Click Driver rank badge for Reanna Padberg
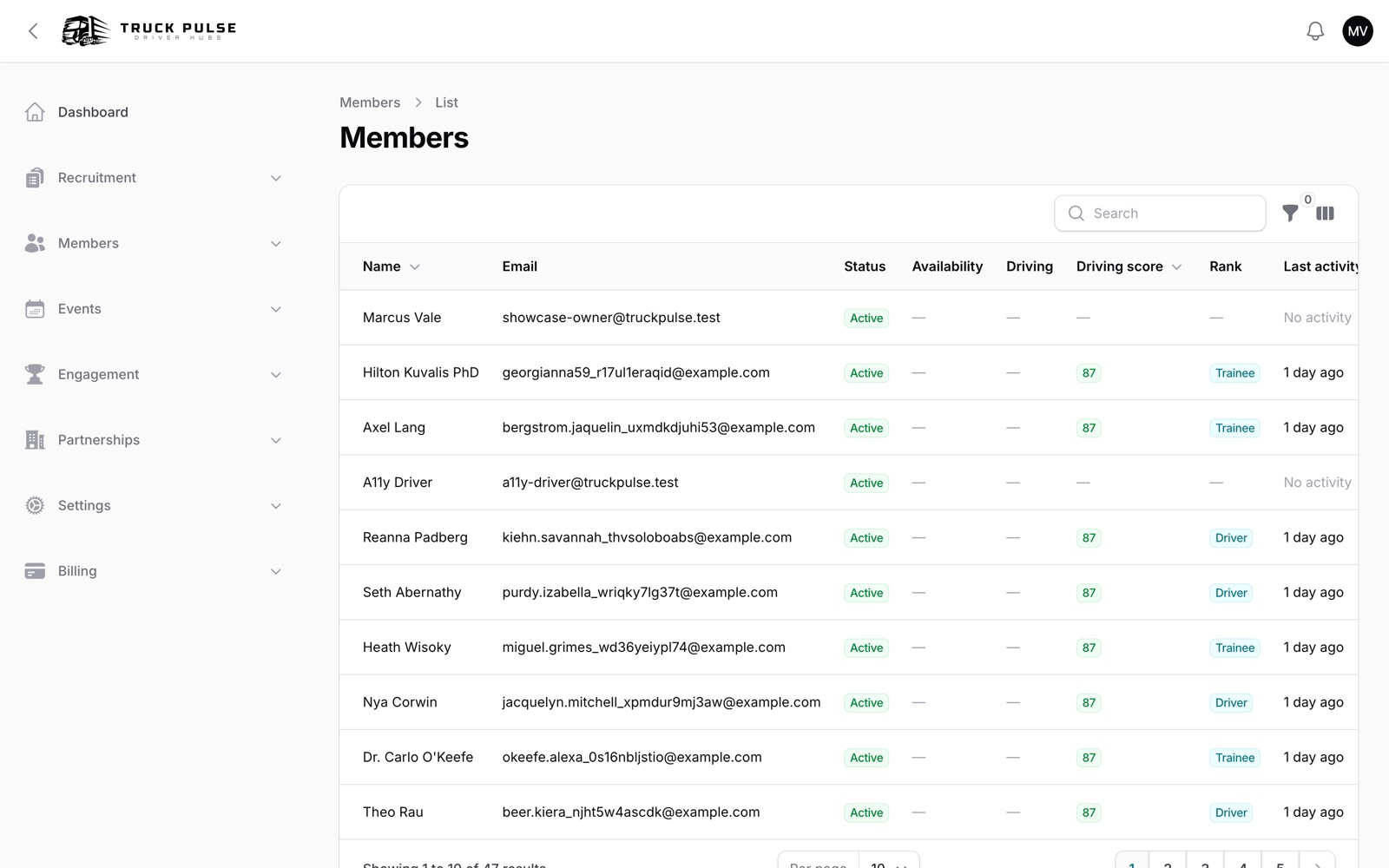The image size is (1389, 868). [1231, 538]
